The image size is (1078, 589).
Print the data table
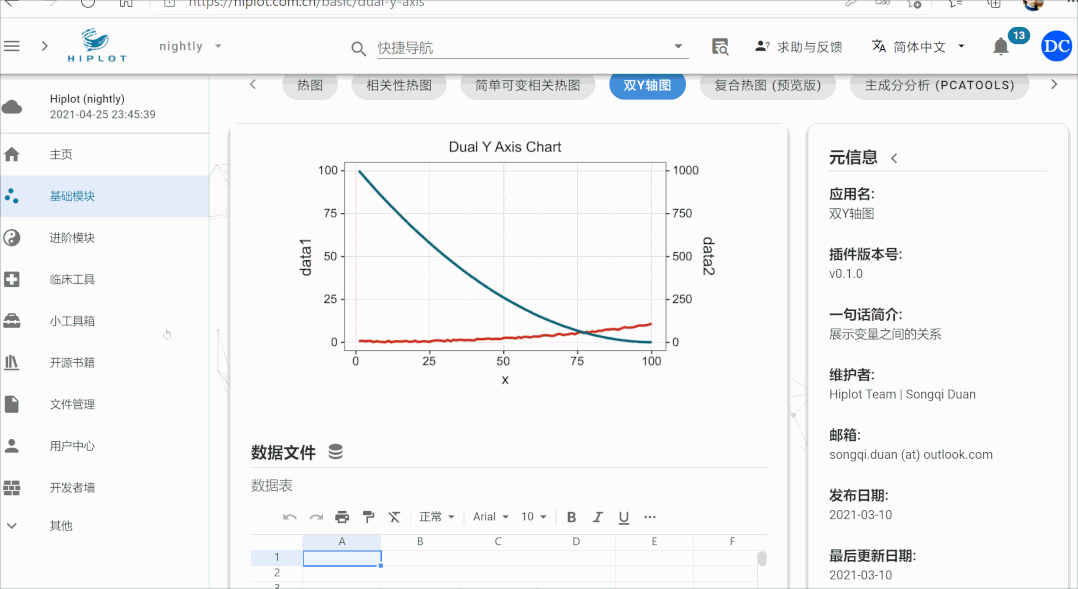tap(342, 517)
